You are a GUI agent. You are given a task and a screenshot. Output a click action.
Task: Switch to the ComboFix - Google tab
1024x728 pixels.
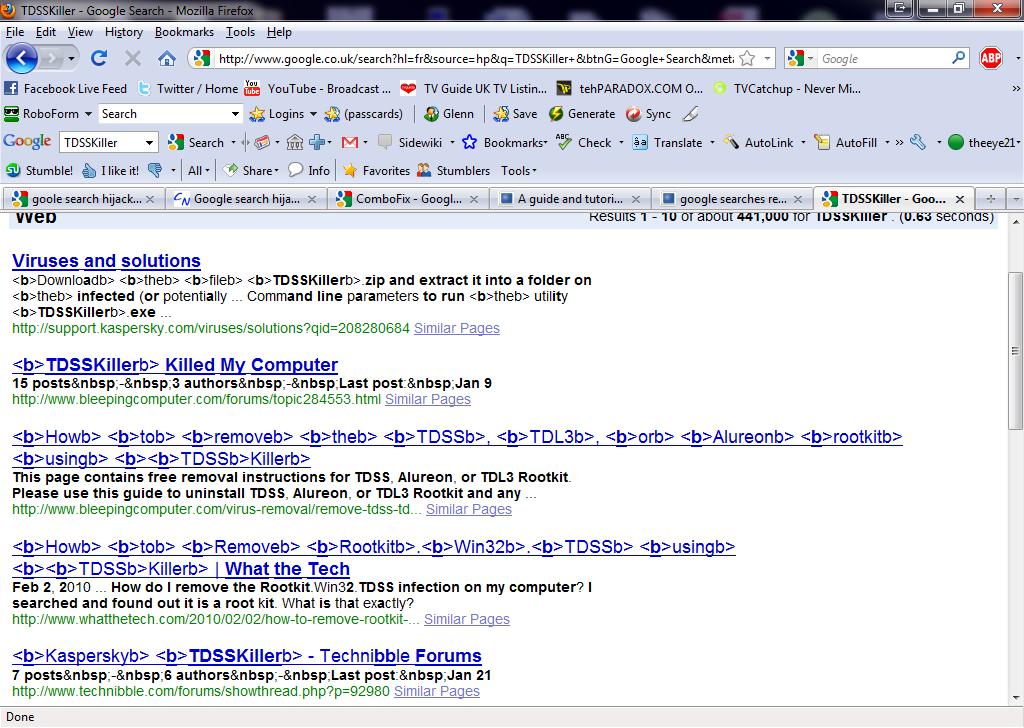[406, 198]
